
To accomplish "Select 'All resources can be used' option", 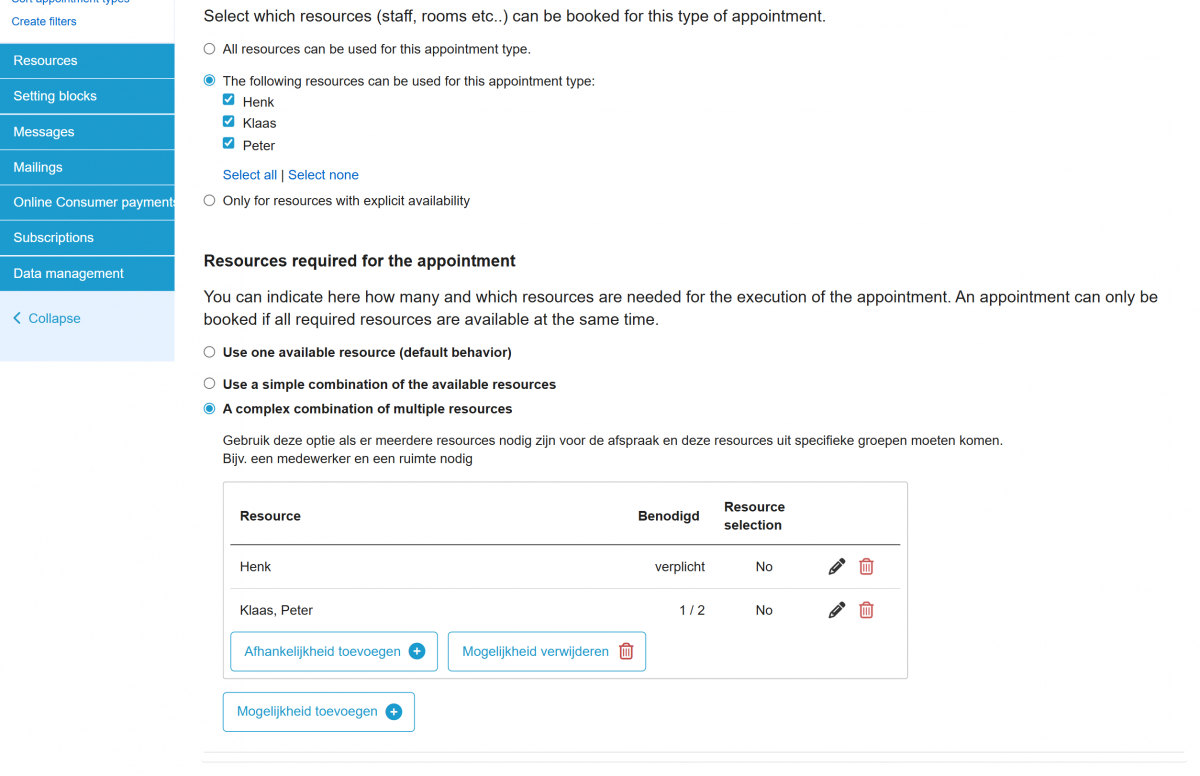I will (209, 49).
